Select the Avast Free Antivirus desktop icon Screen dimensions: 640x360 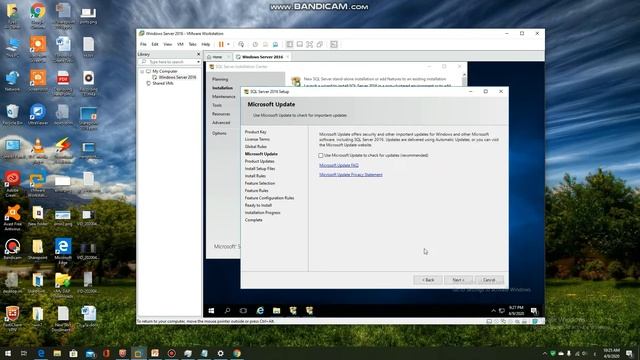(13, 218)
